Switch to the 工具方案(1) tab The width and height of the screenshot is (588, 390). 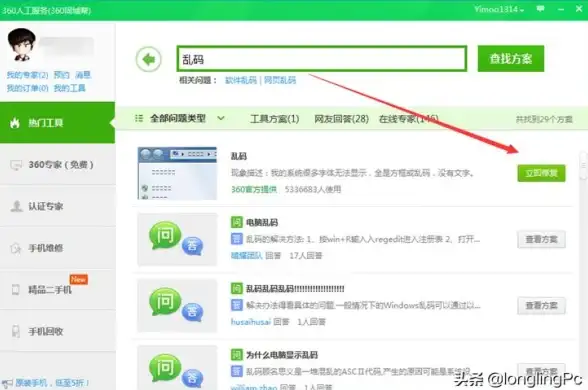coord(274,119)
